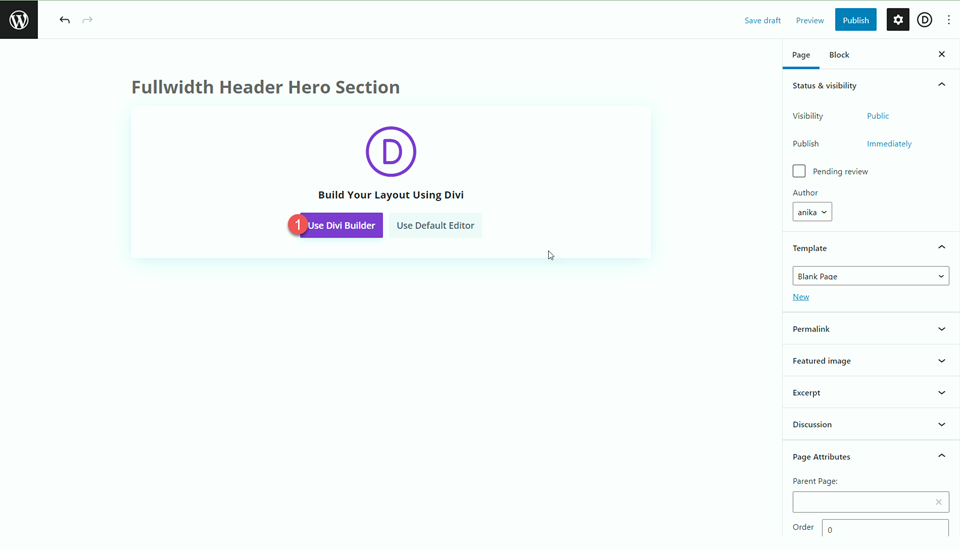The width and height of the screenshot is (960, 551).
Task: Collapse the Page Attributes panel
Action: [870, 456]
